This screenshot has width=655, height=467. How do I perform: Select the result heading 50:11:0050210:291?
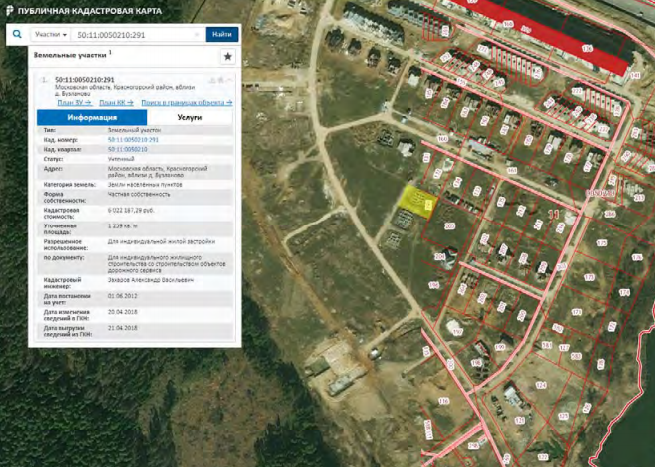(84, 80)
